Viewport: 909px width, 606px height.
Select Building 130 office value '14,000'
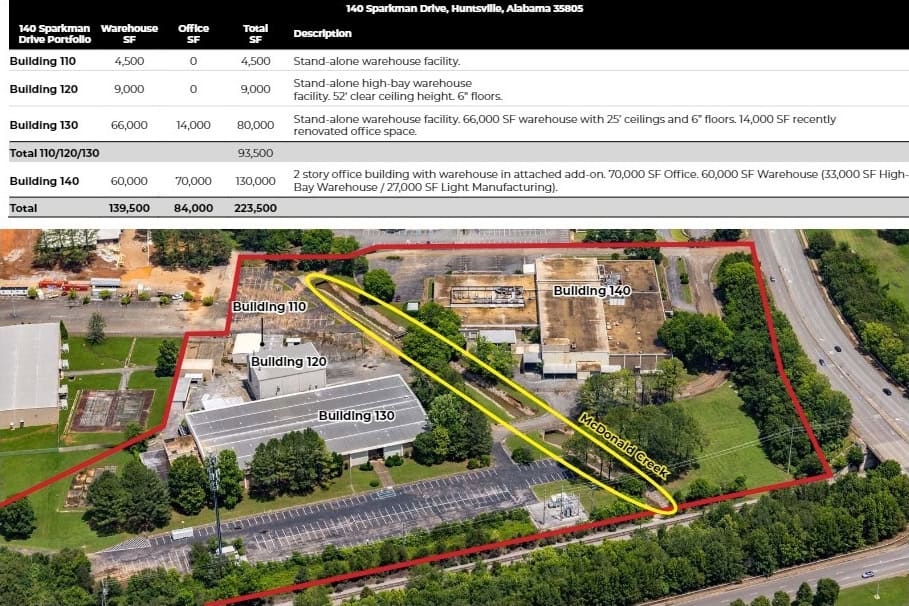[x=193, y=125]
